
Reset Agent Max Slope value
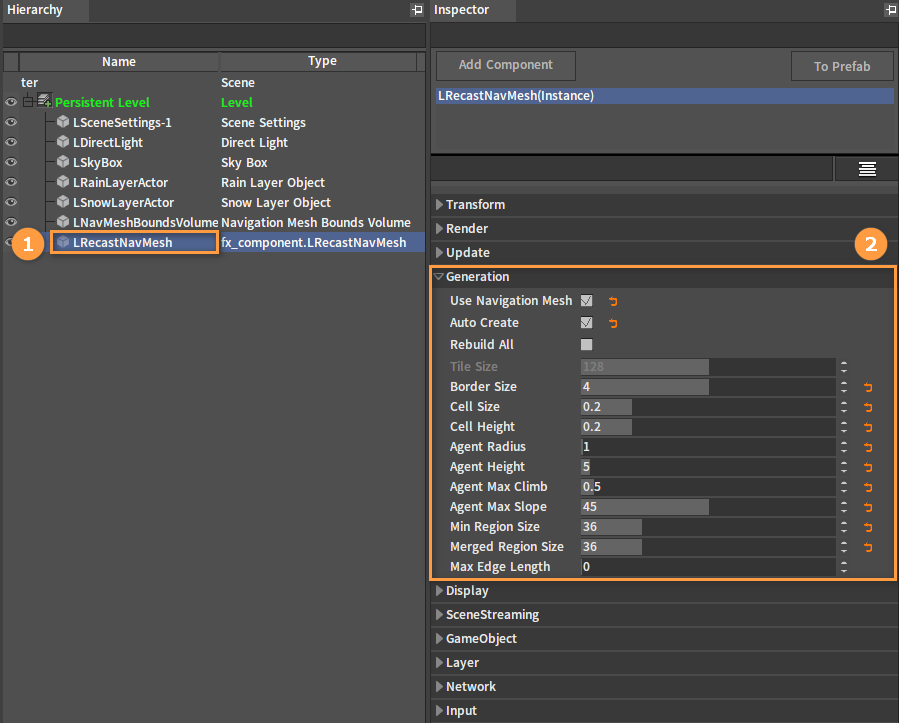click(868, 507)
